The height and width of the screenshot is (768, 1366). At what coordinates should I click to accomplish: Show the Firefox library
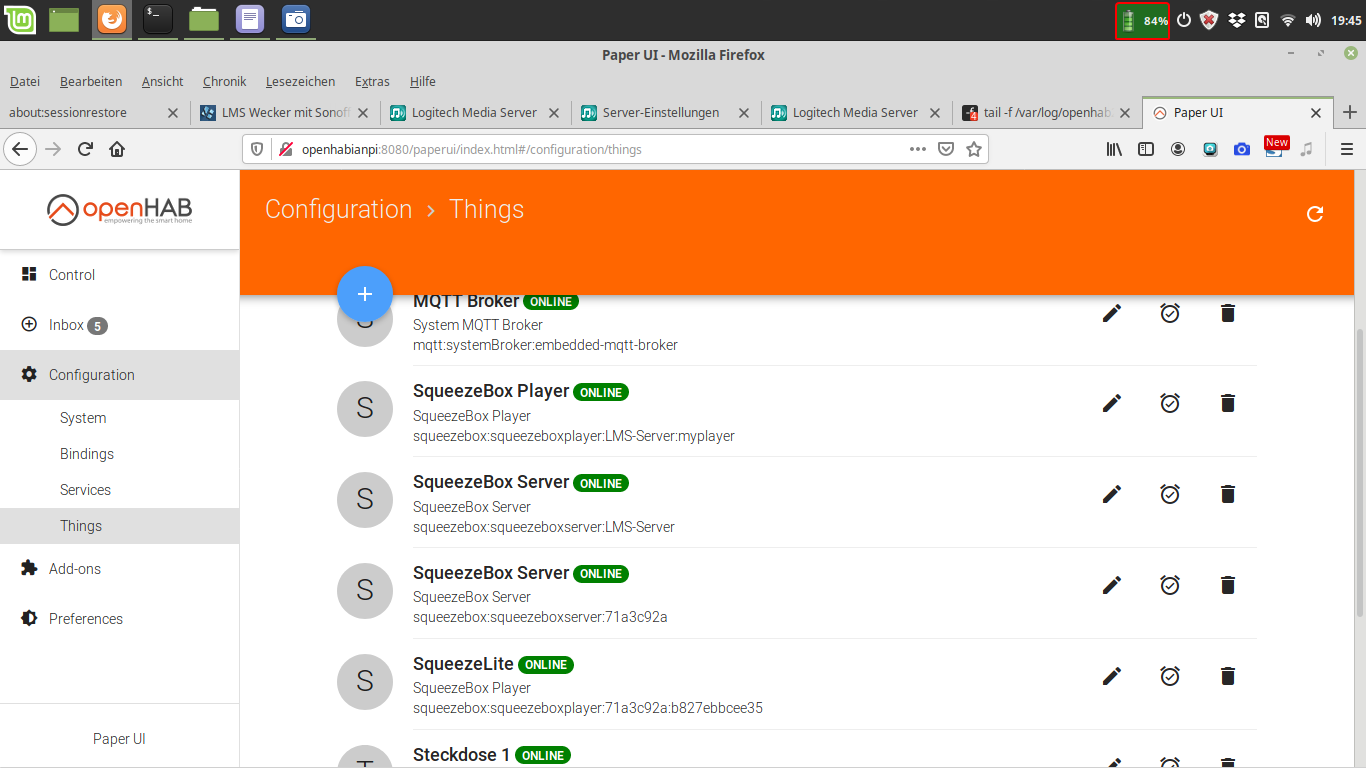[1113, 149]
